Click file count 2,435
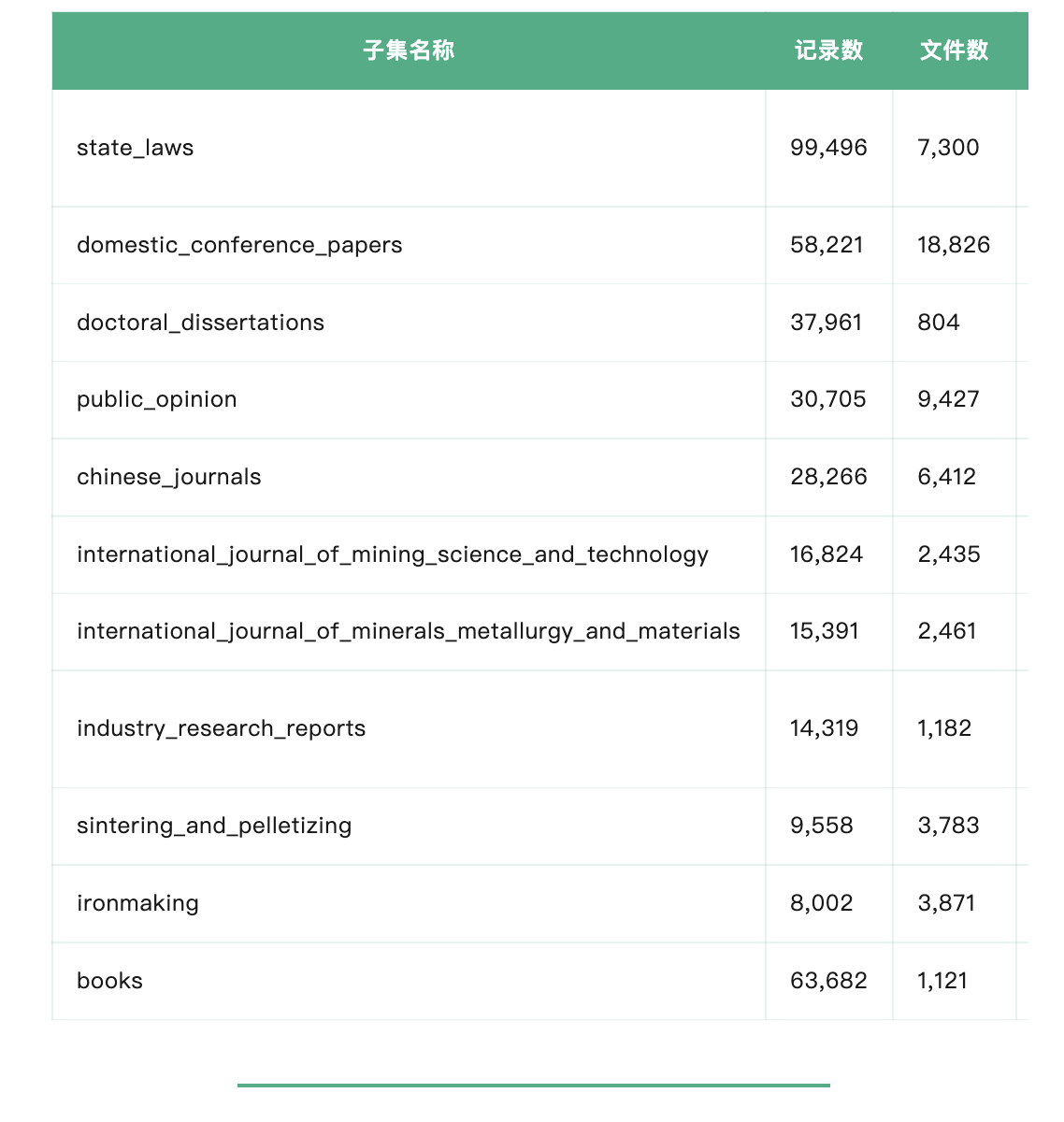This screenshot has height=1122, width=1064. click(x=949, y=554)
